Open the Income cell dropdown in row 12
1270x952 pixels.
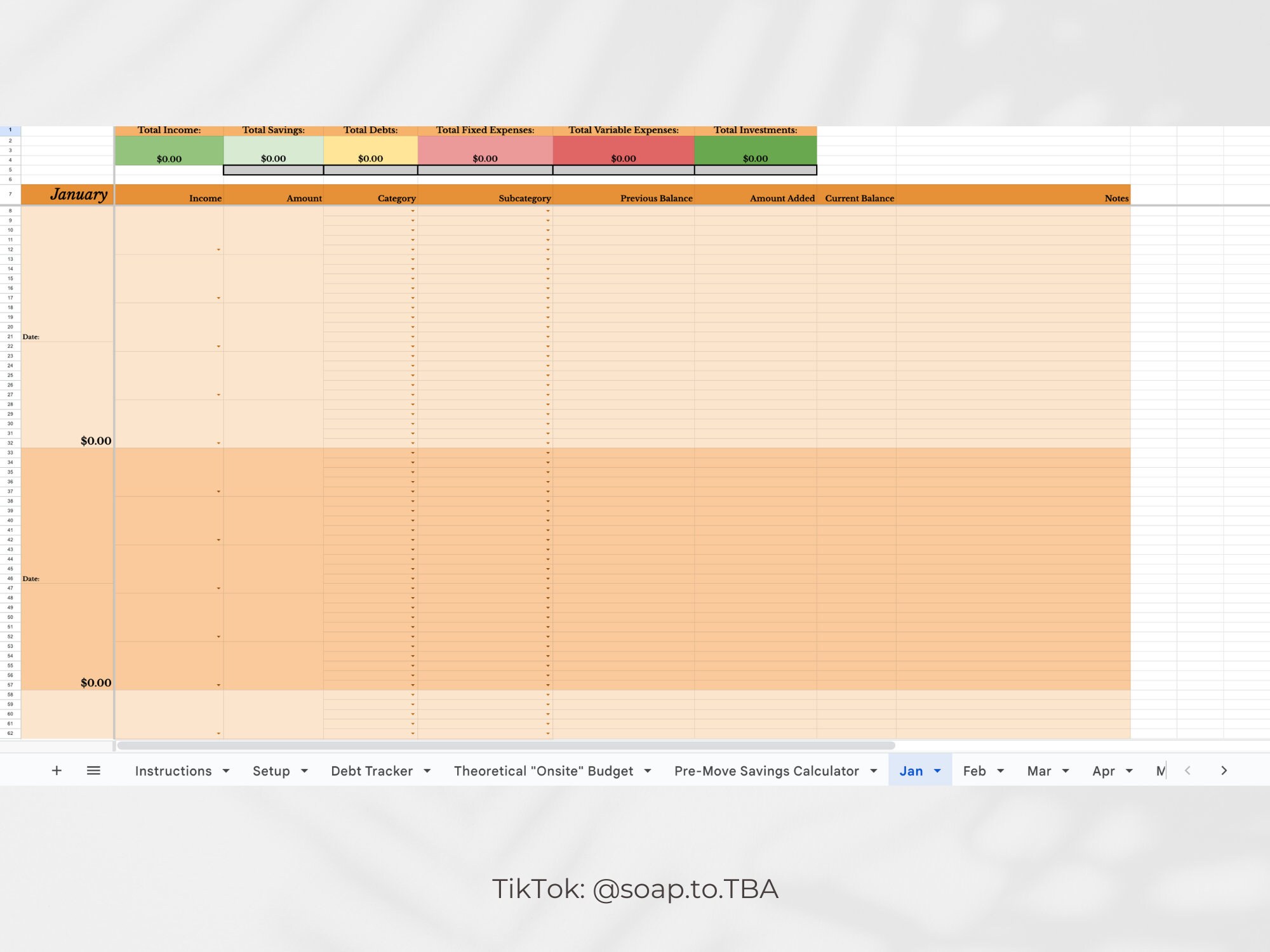(x=218, y=249)
